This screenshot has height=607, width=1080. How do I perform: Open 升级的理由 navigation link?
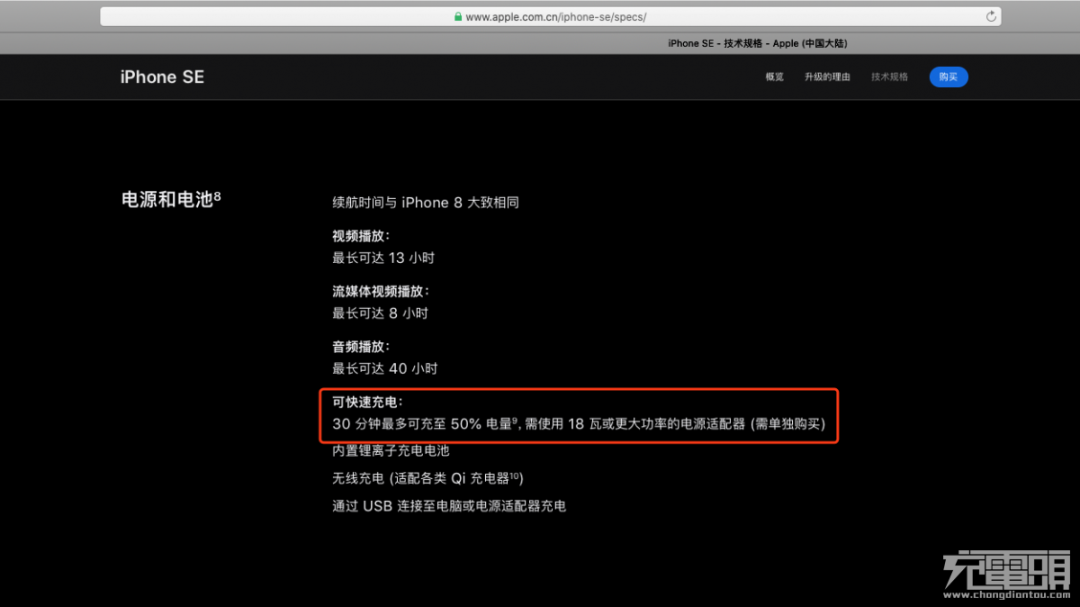pyautogui.click(x=827, y=77)
